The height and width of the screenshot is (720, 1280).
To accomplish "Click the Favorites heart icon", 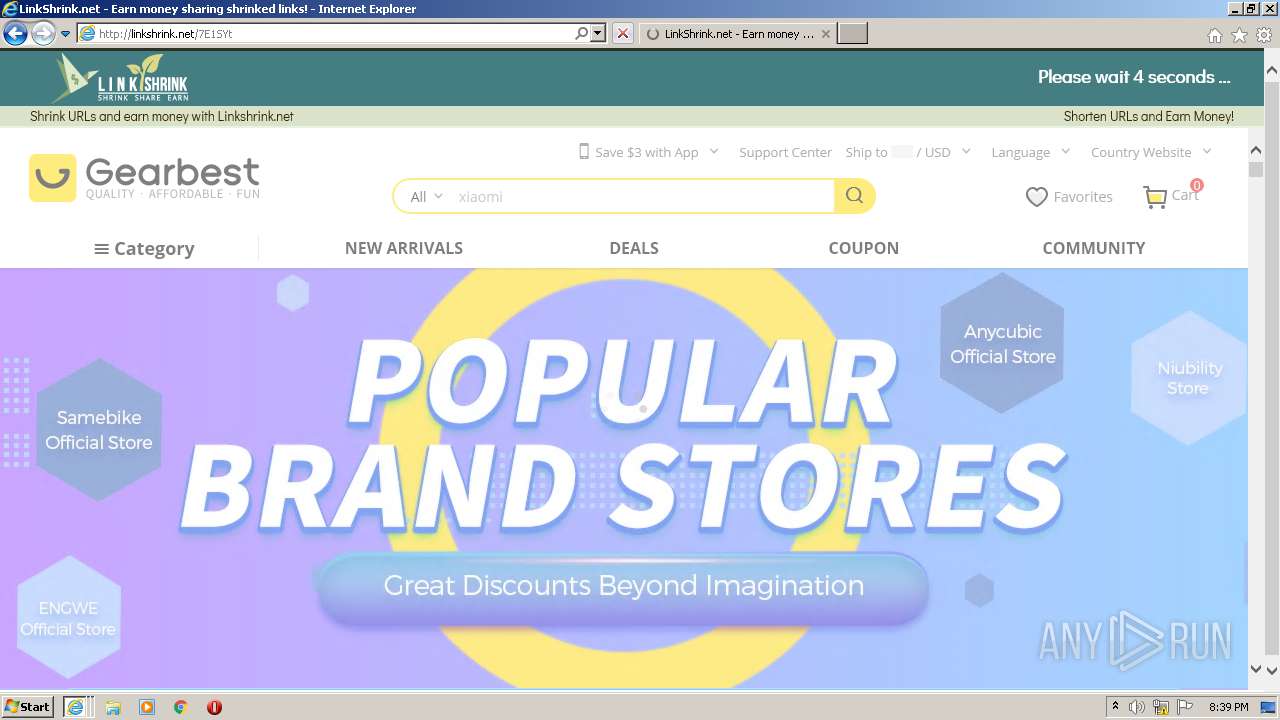I will 1037,197.
